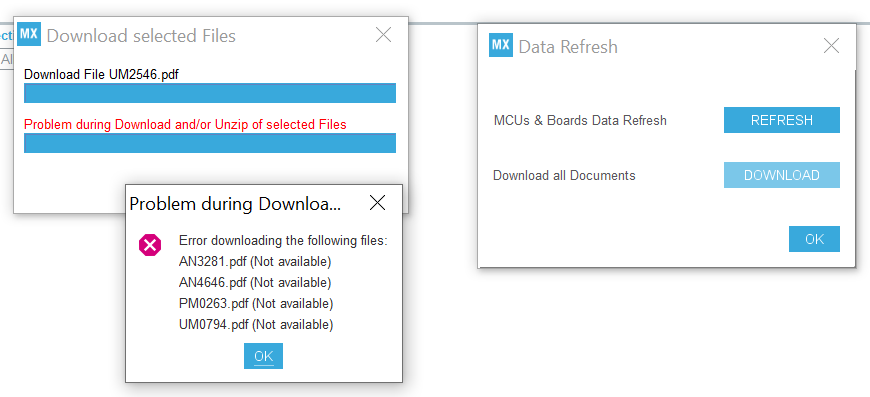Viewport: 870px width, 397px height.
Task: Close the Download selected Files dialog
Action: (x=383, y=35)
